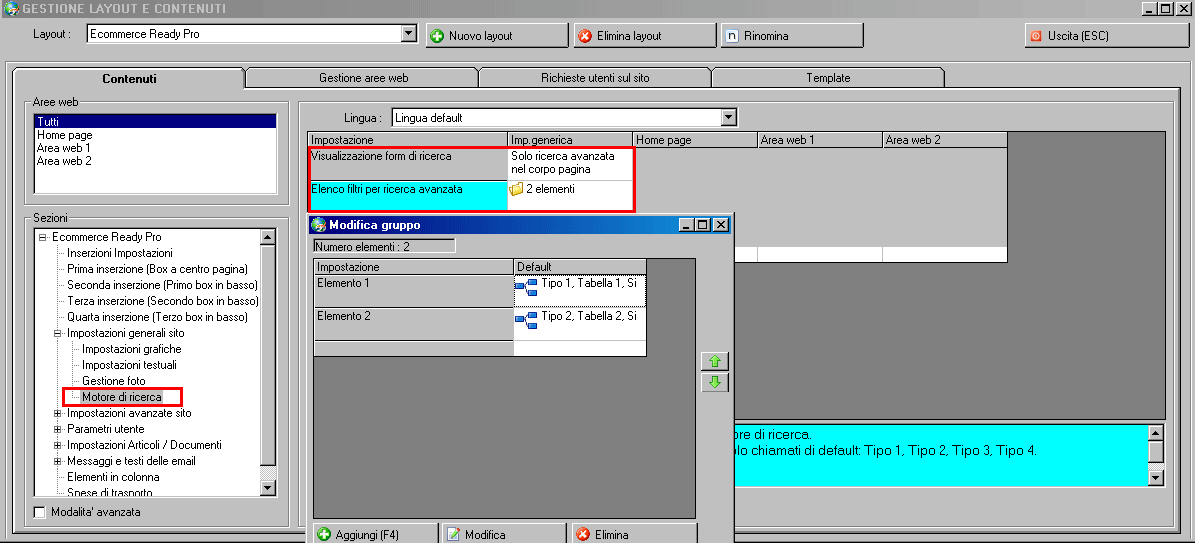Screen dimensions: 1195x543
Task: Click Elemento 2 row label
Action: point(414,324)
